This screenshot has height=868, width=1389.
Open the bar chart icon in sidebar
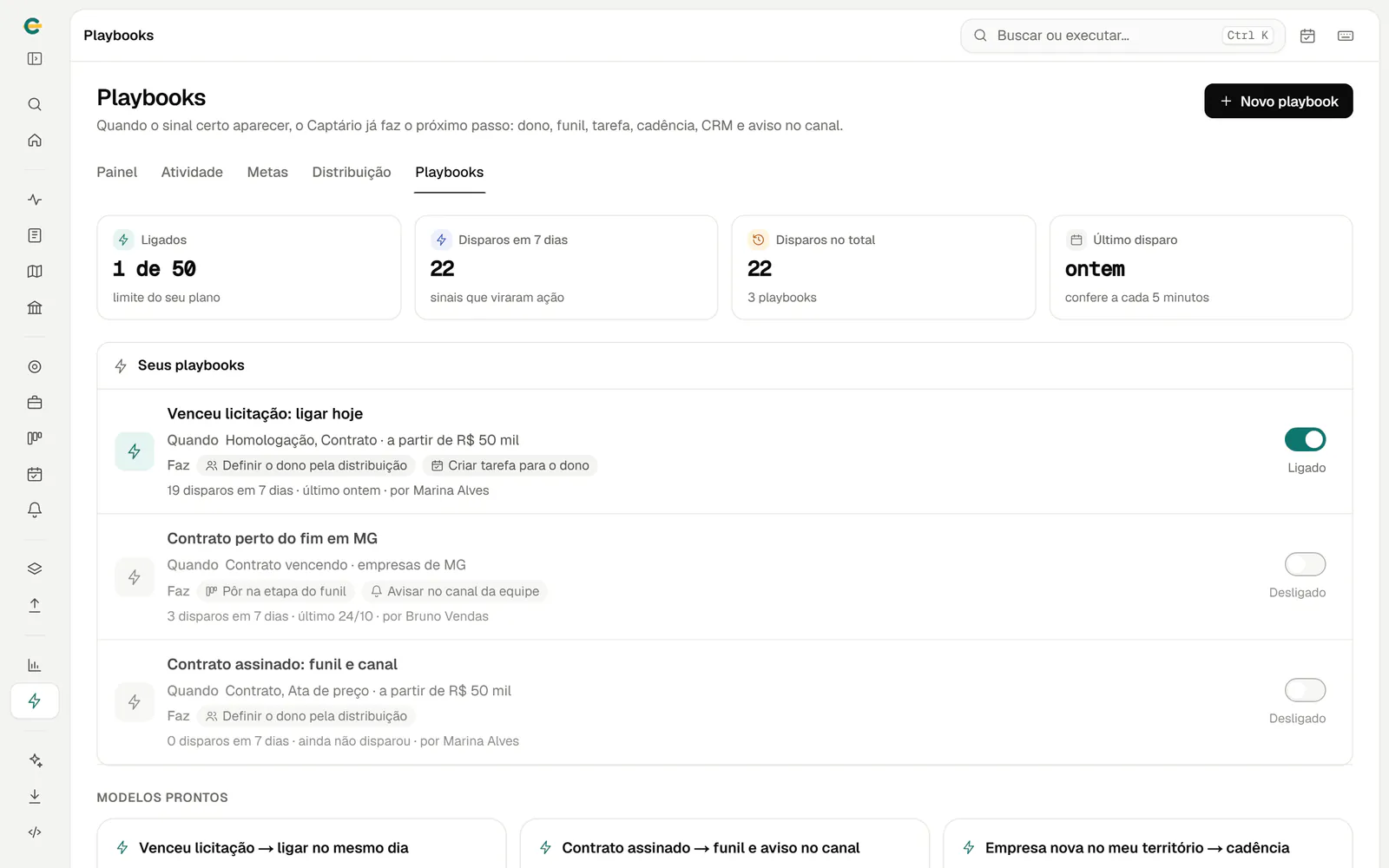(35, 665)
